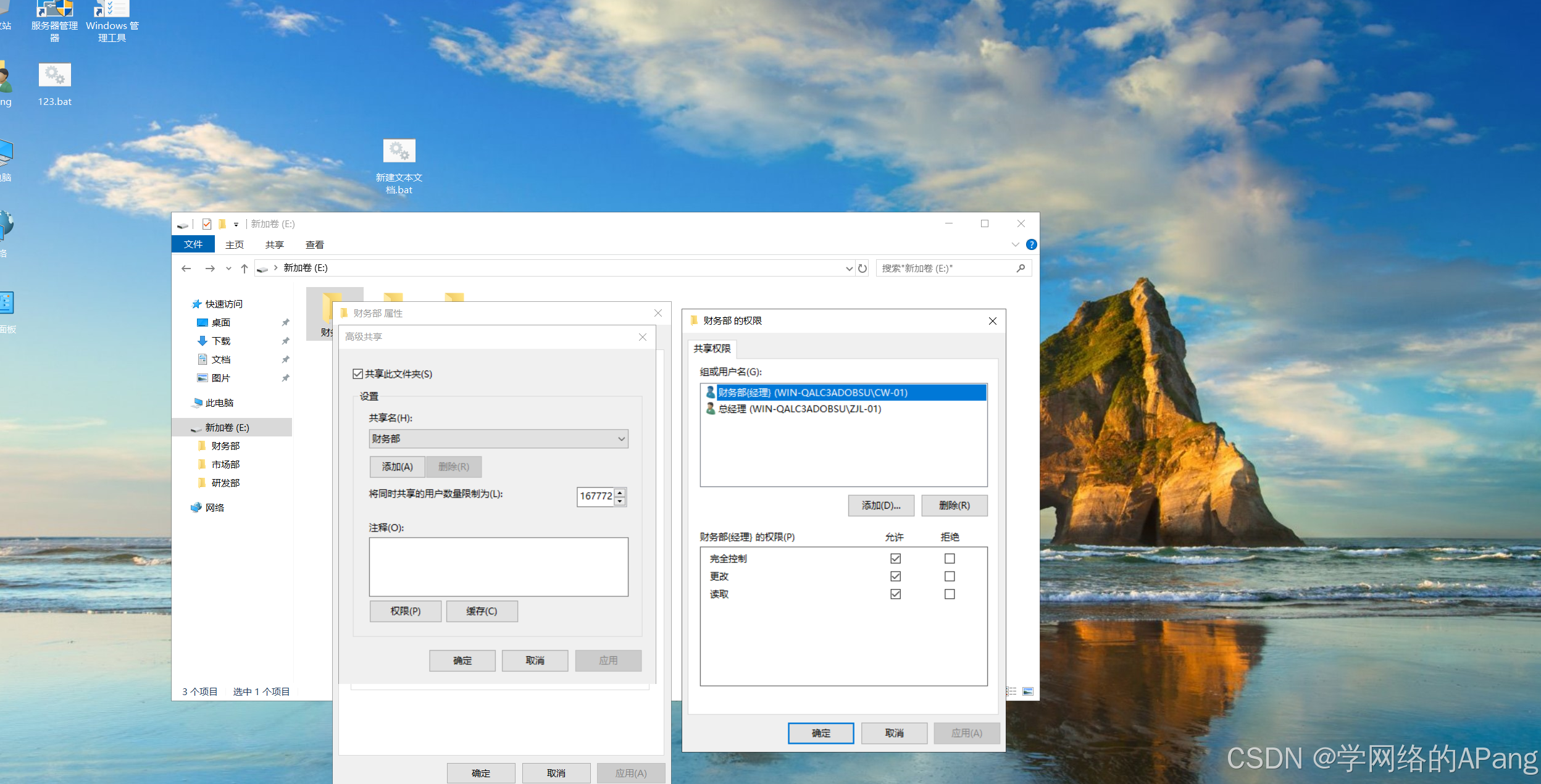Screen dimensions: 1541x784
Task: Click the up-directory arrow in Explorer
Action: (x=244, y=269)
